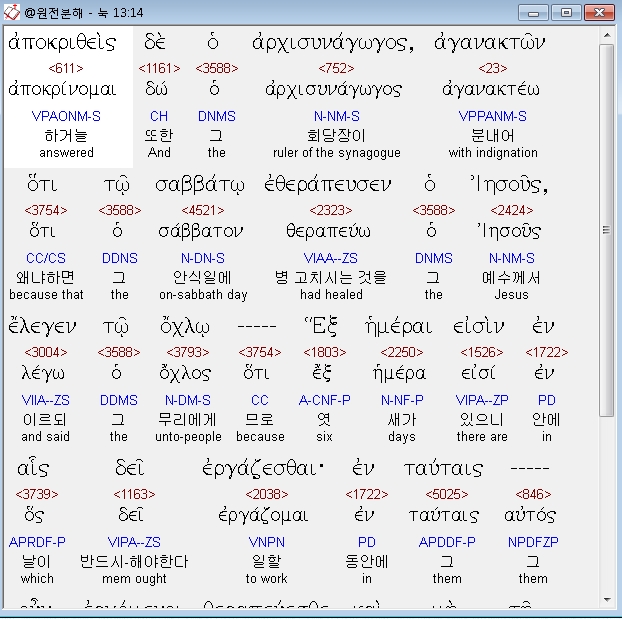Click gloss 'because that'
This screenshot has height=619, width=622.
point(46,294)
